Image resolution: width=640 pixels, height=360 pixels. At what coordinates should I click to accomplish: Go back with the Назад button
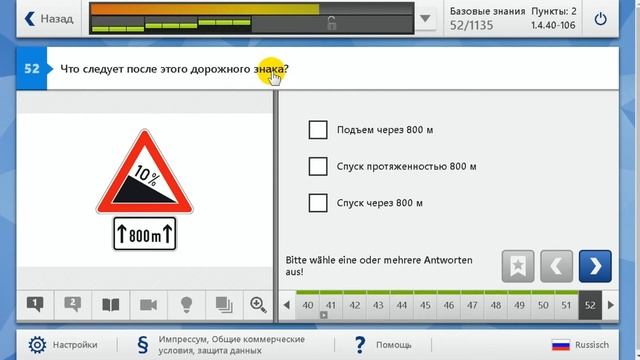[49, 18]
